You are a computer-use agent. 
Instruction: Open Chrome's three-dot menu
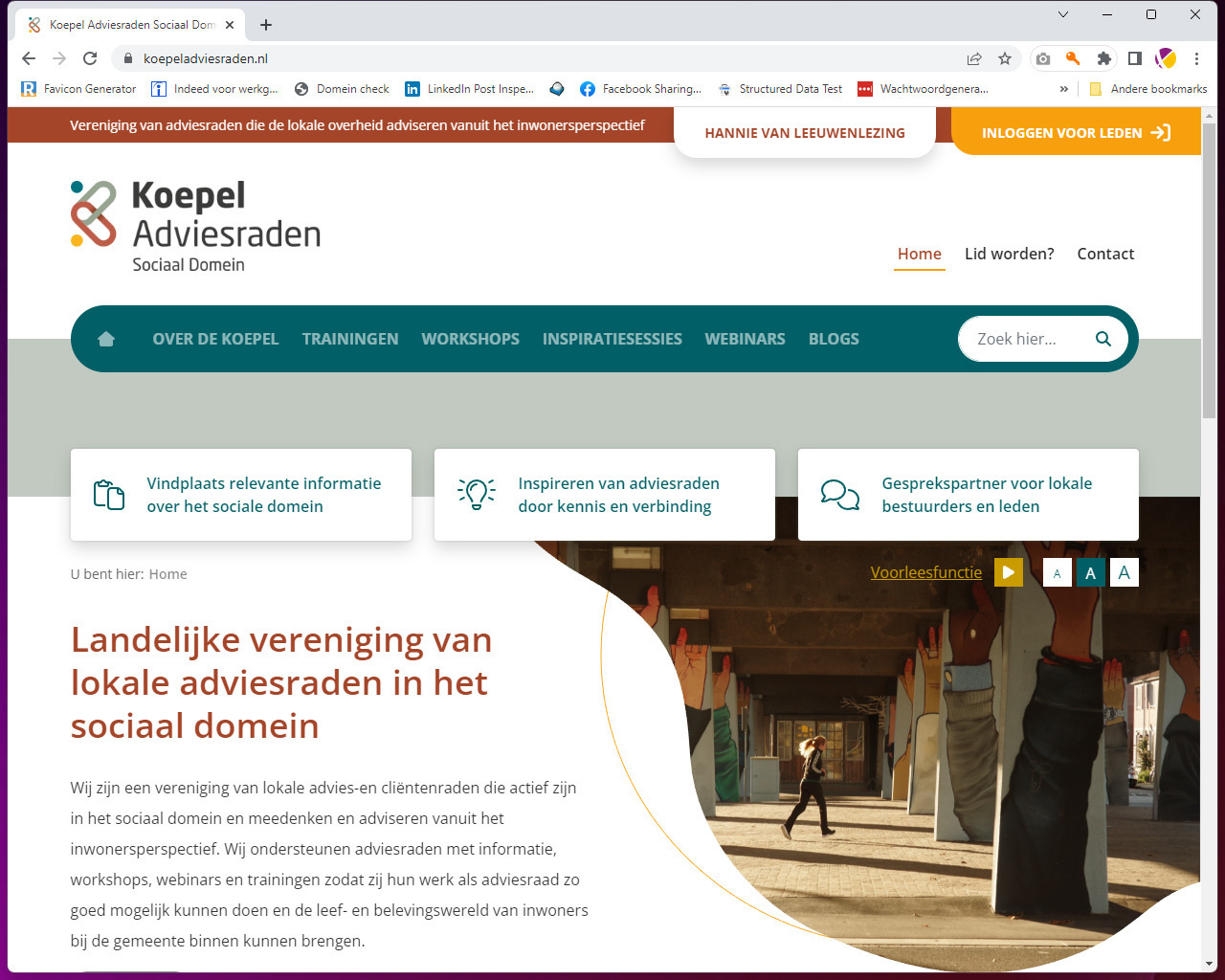coord(1196,58)
